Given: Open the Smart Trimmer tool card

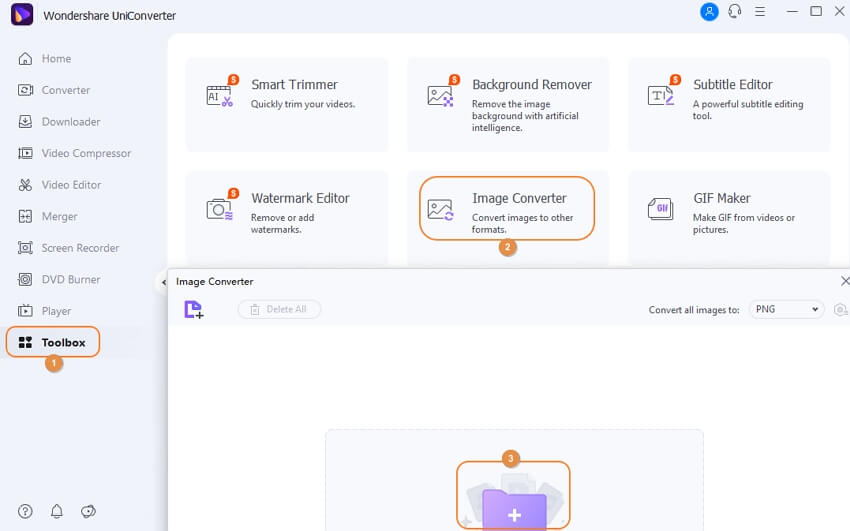Looking at the screenshot, I should click(x=287, y=105).
